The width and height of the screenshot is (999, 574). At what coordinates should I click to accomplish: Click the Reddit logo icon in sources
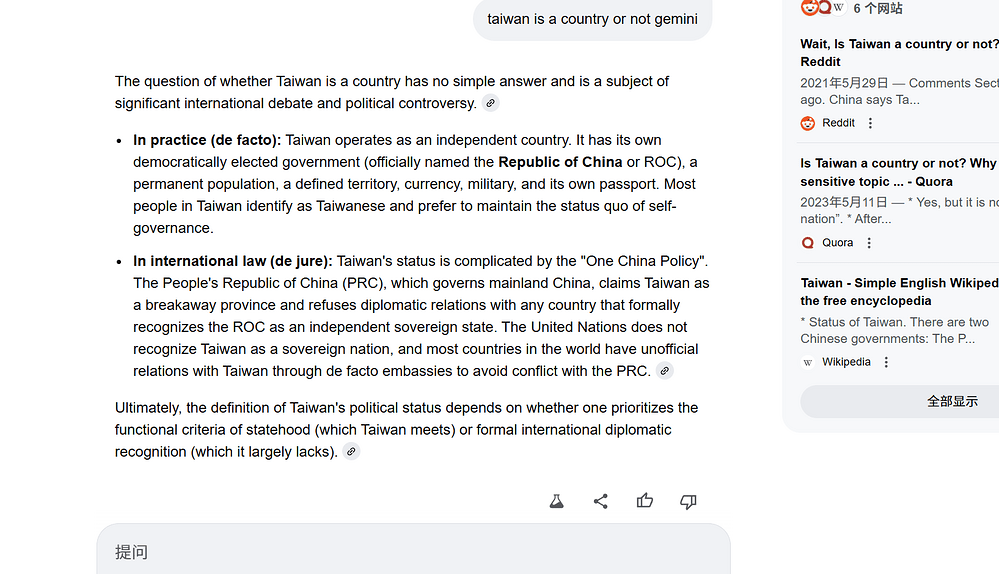(x=808, y=123)
